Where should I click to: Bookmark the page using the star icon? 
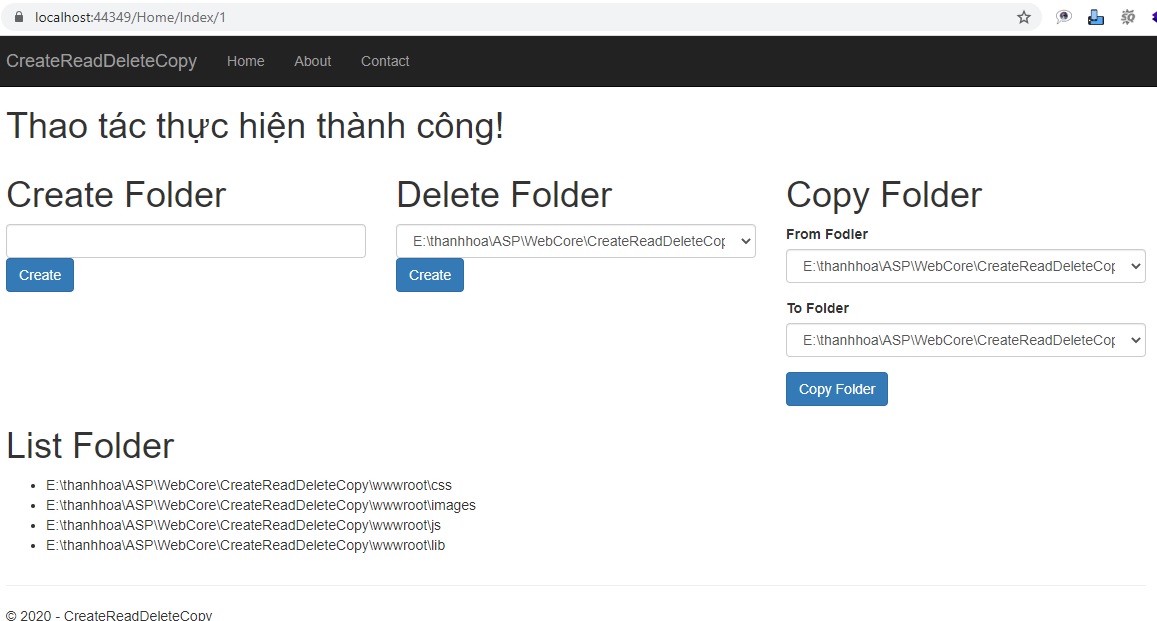point(1024,16)
